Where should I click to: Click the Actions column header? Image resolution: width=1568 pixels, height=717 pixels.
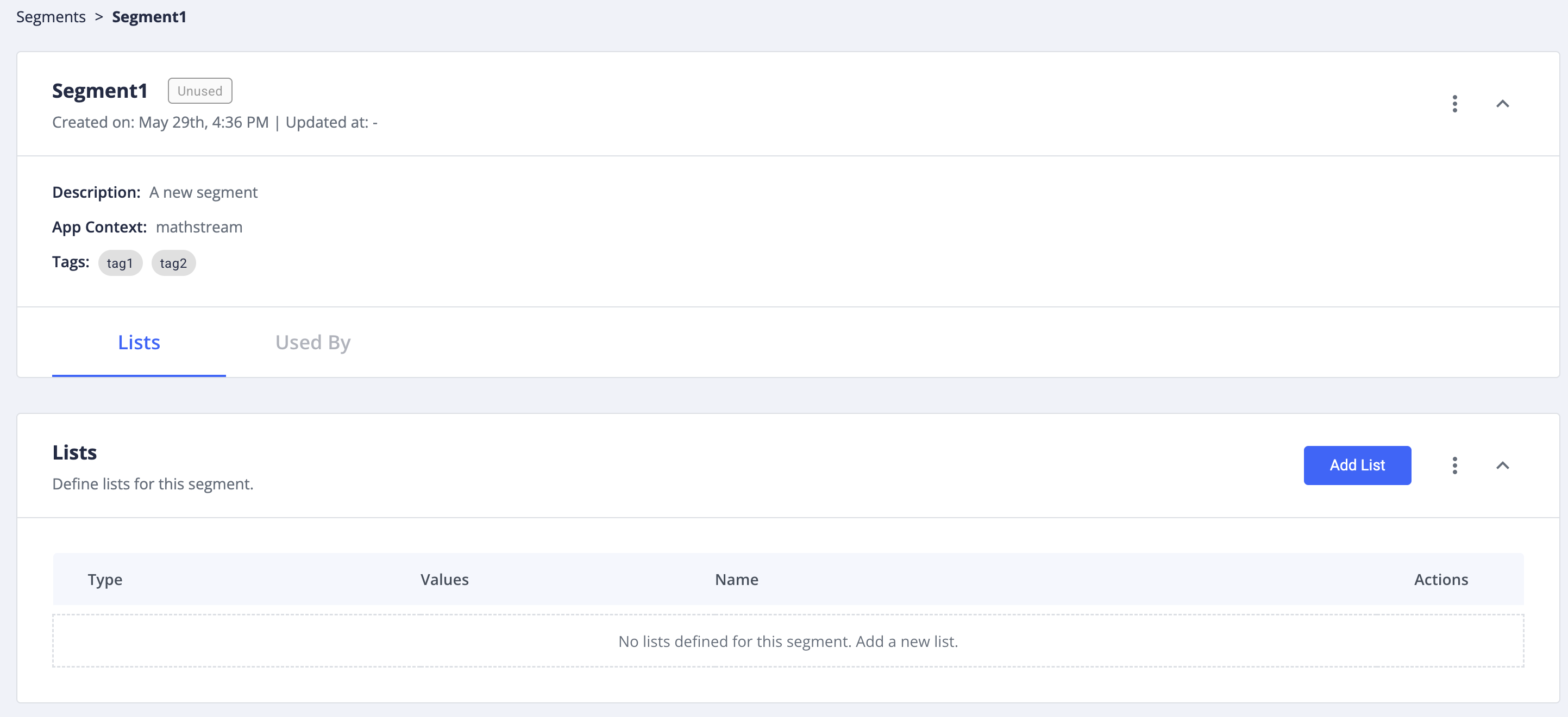click(1440, 580)
